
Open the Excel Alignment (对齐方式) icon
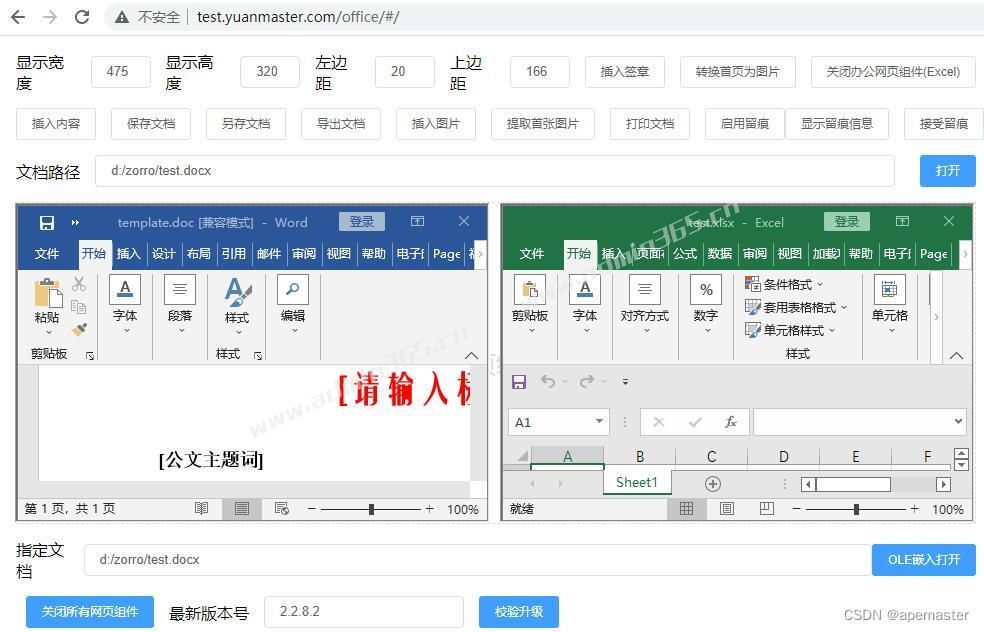[644, 290]
